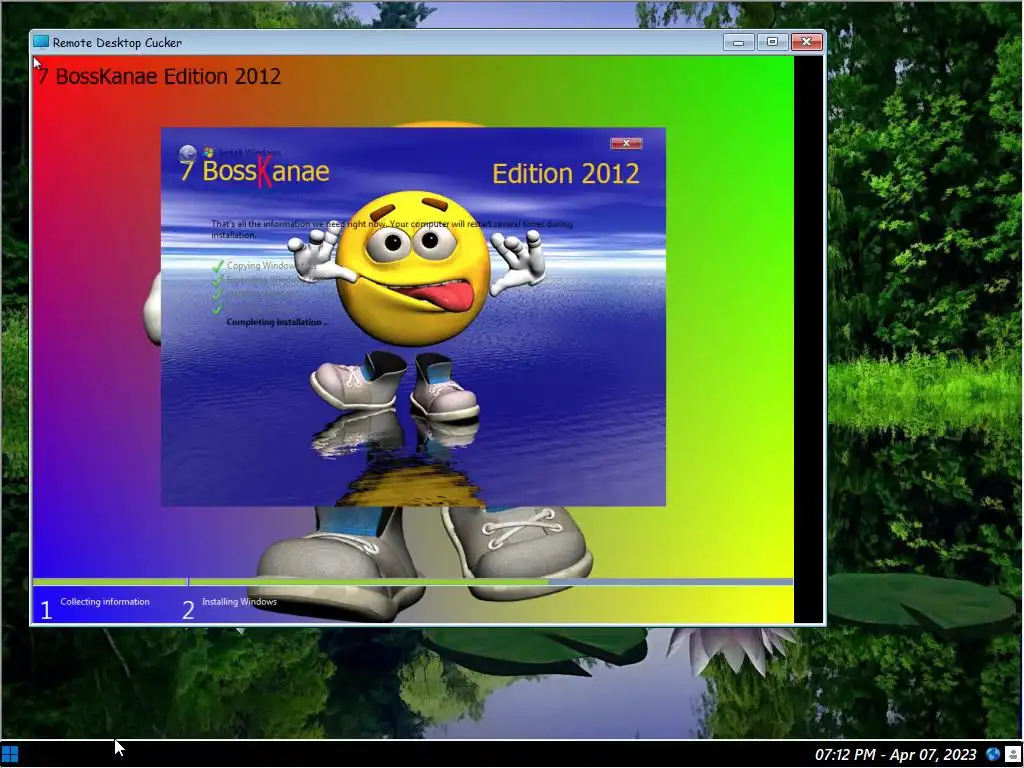Screen dimensions: 1024x768
Task: Maximize the Remote Desktop Cucker window
Action: 772,42
